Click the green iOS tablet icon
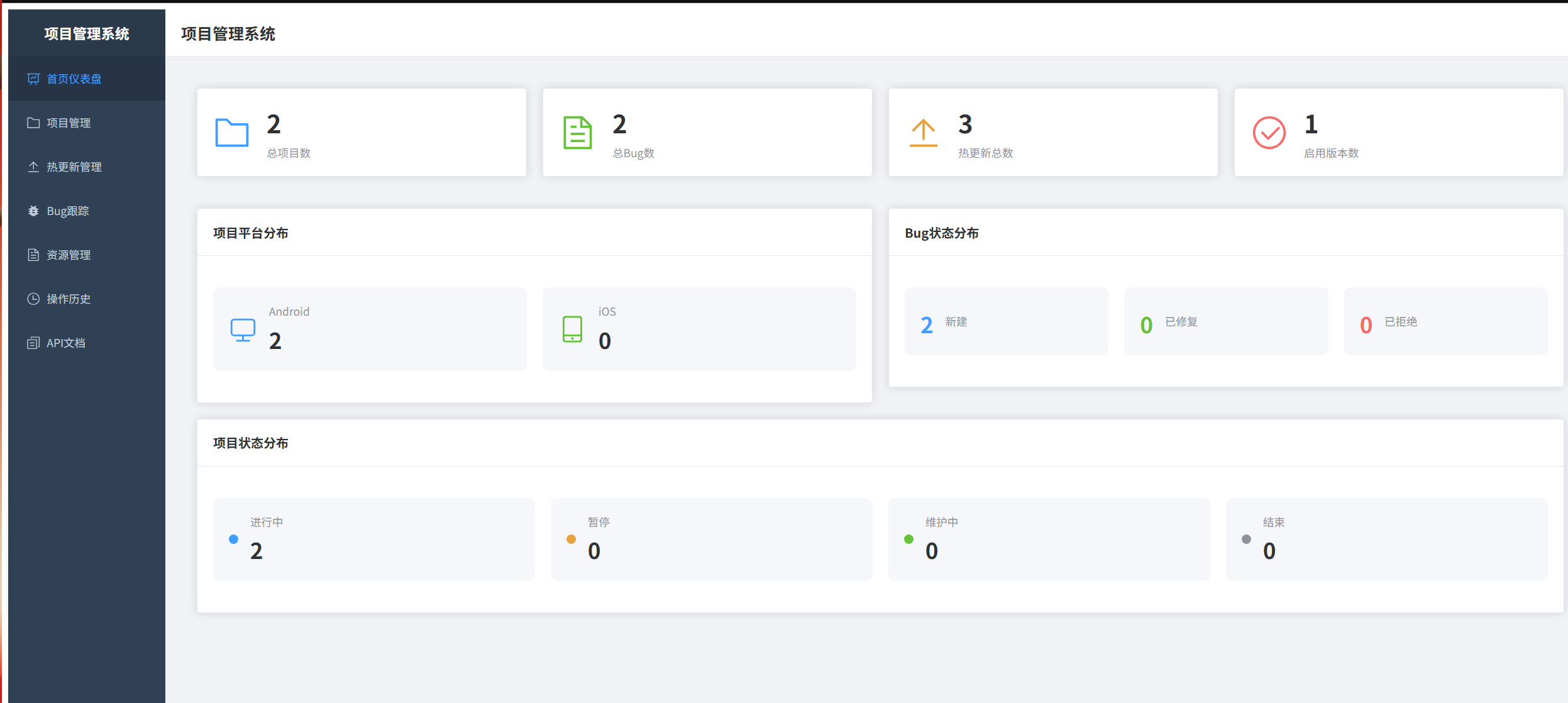 572,329
